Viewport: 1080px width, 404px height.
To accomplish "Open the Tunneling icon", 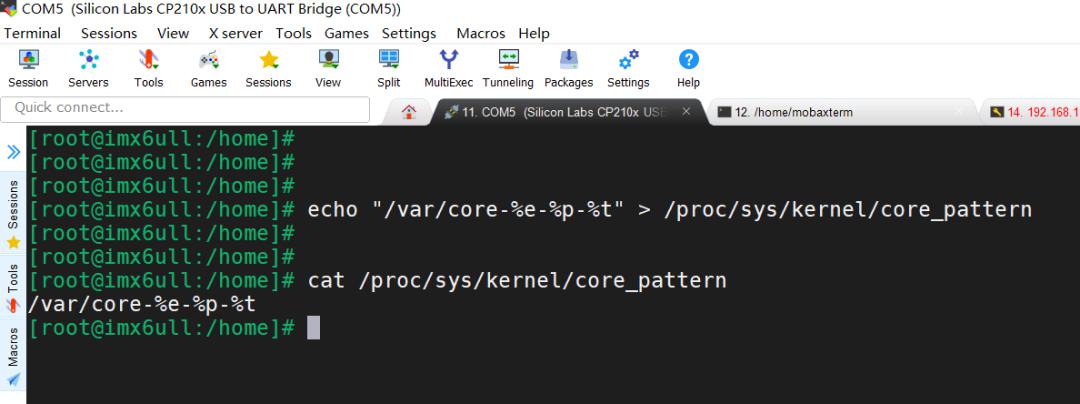I will coord(508,68).
